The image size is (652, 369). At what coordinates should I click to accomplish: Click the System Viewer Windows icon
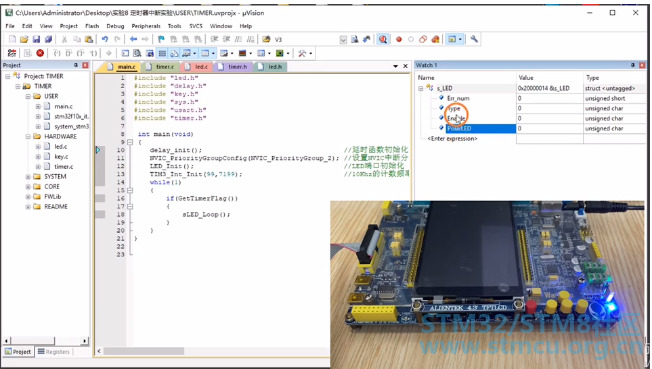click(x=280, y=53)
